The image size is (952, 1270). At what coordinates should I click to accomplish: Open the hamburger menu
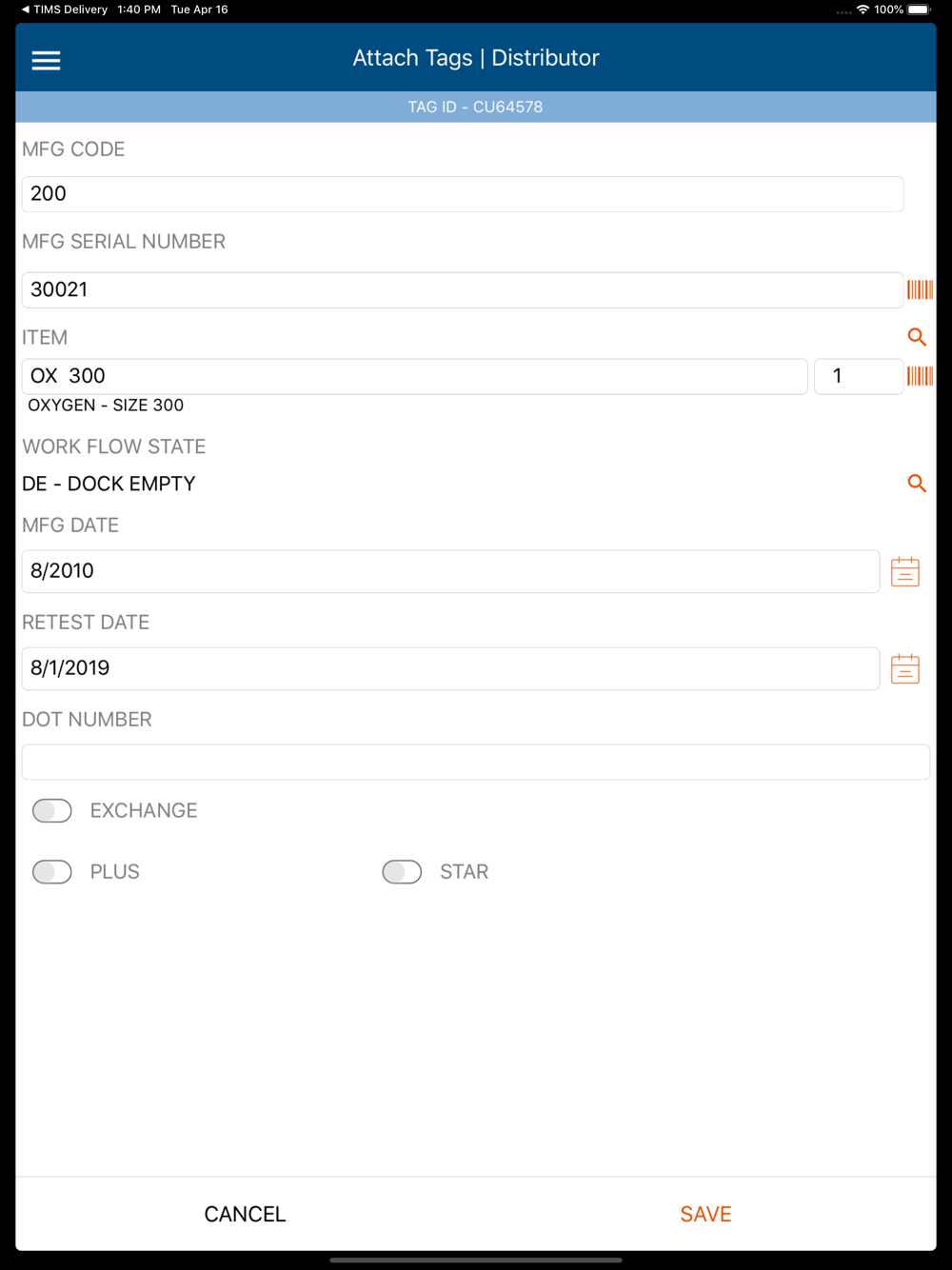[x=46, y=60]
